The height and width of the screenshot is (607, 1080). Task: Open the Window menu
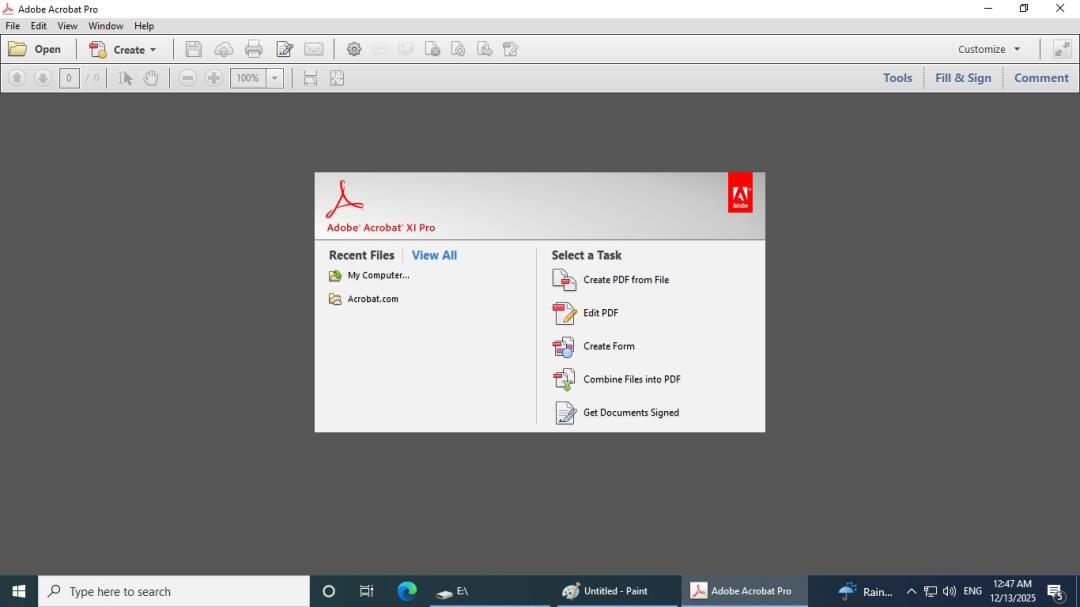coord(105,25)
